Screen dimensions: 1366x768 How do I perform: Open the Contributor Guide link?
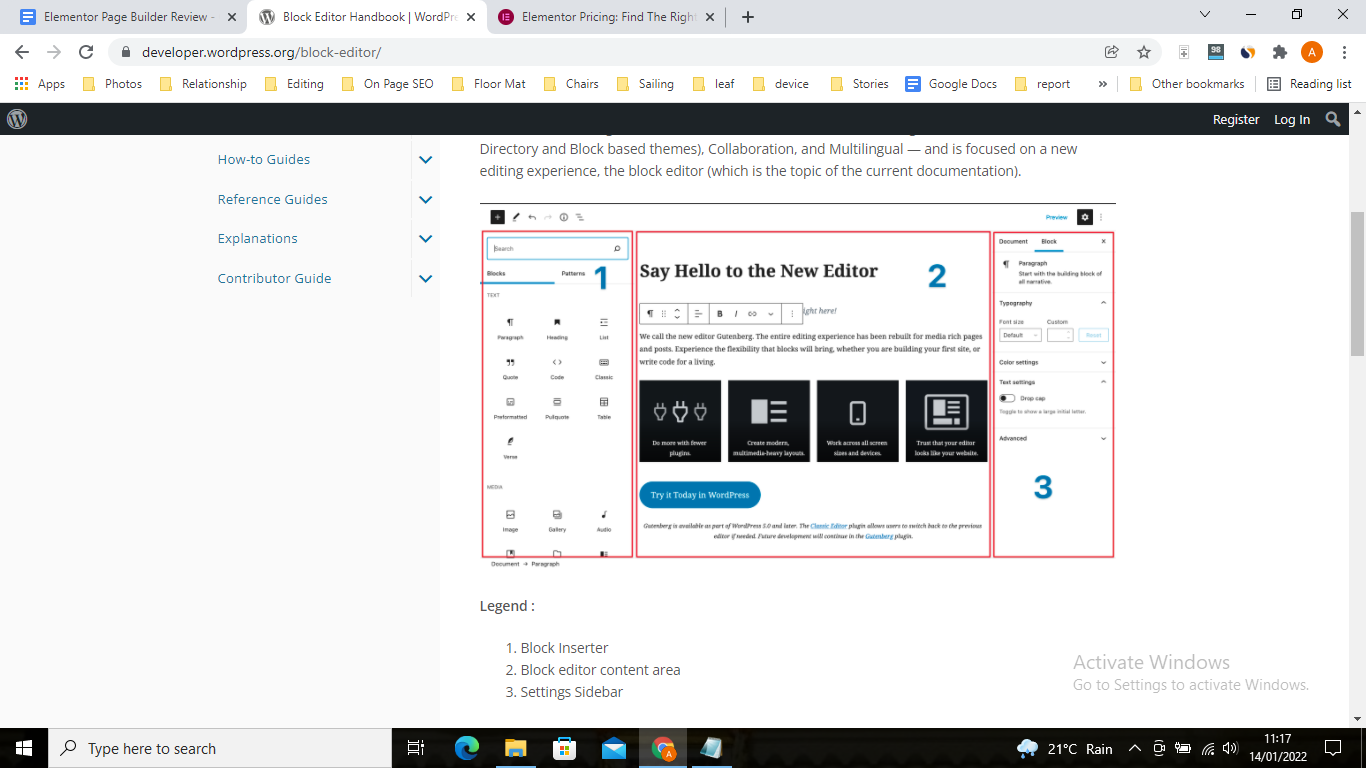275,278
